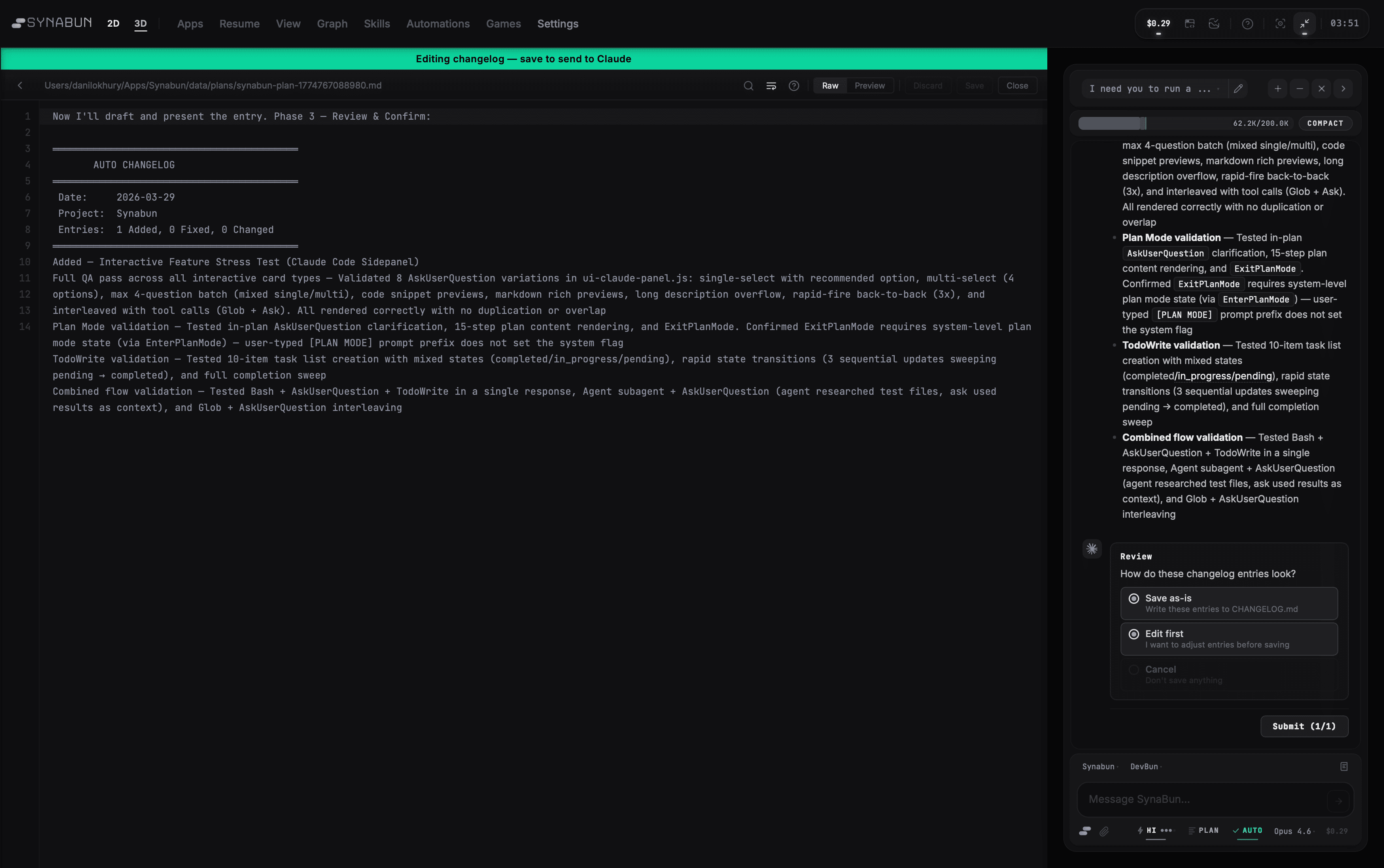Select the Save as-is option

pyautogui.click(x=1228, y=603)
